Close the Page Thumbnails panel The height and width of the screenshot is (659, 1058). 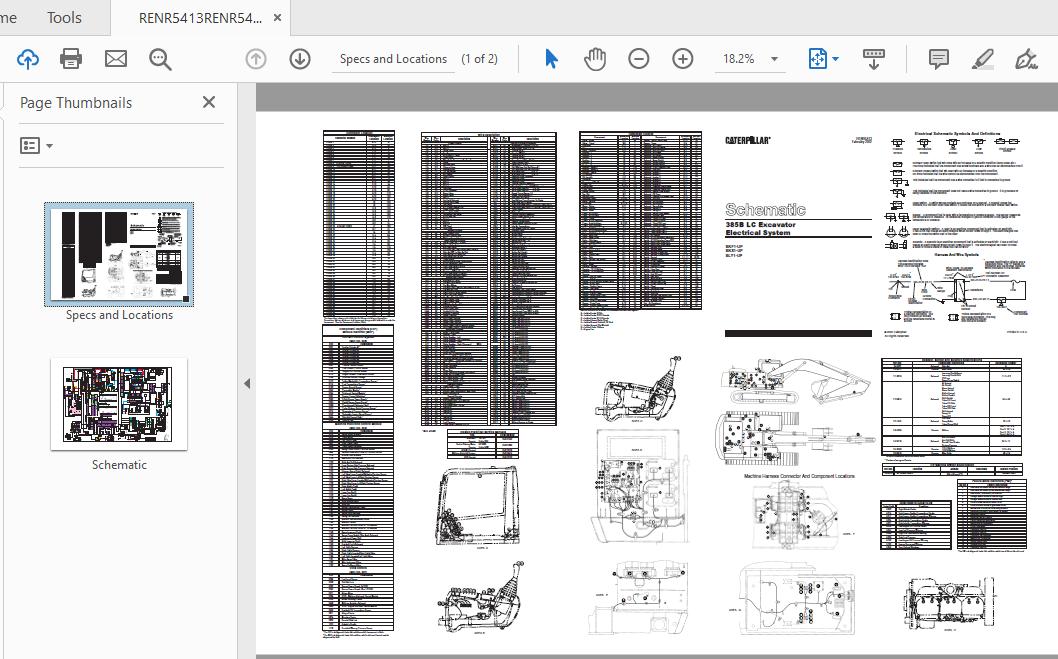point(209,102)
